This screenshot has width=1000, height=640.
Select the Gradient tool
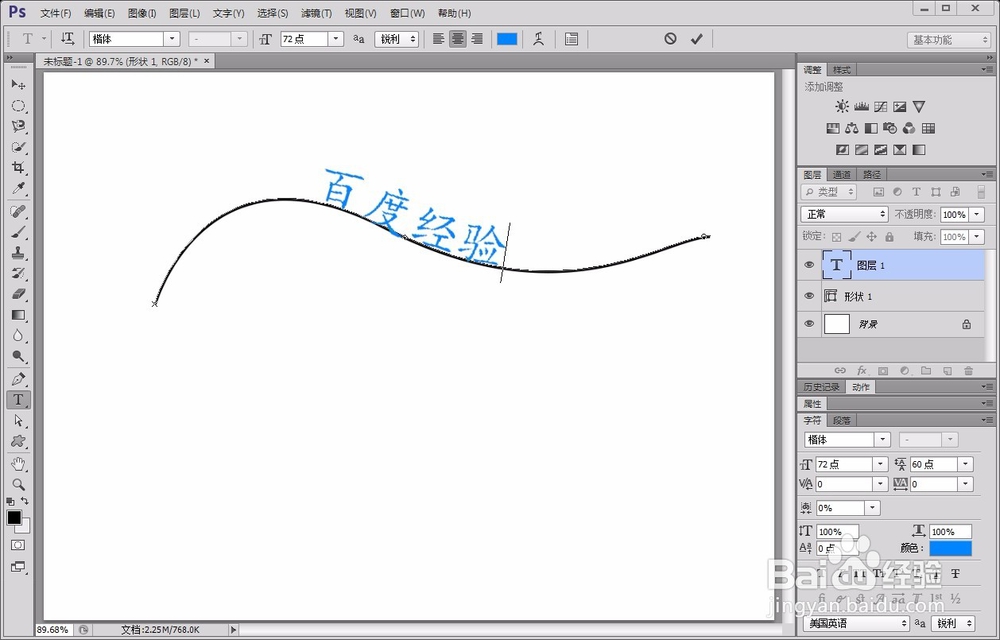(18, 315)
